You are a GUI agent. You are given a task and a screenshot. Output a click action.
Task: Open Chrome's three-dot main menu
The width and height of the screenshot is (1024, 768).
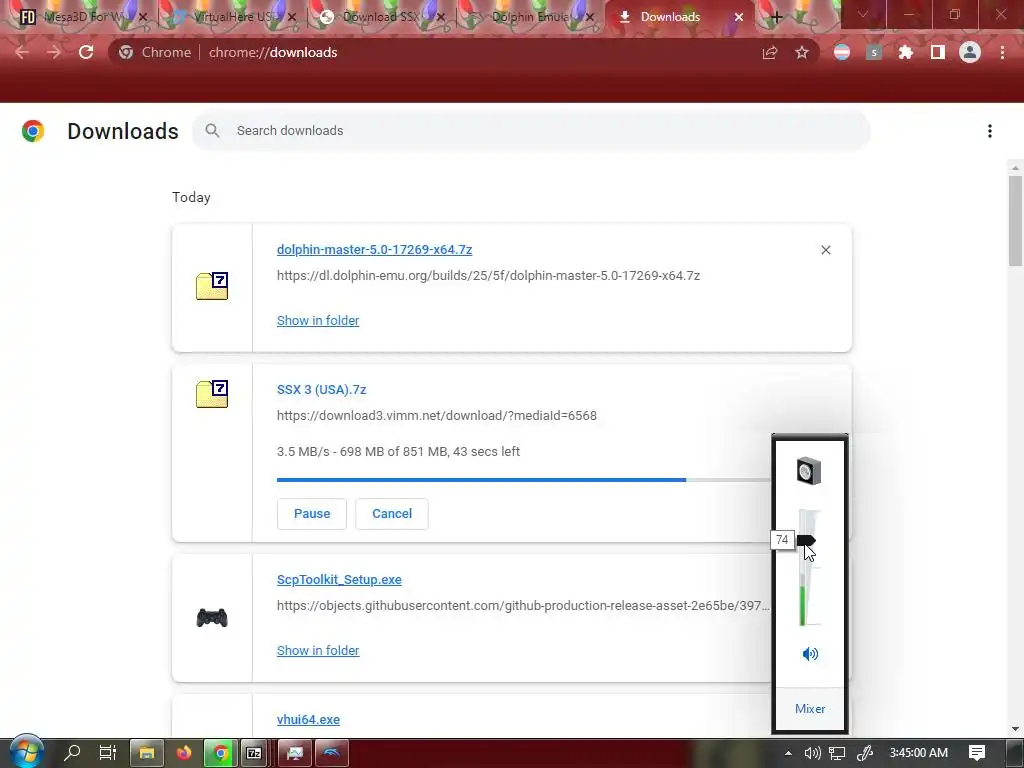point(1002,52)
